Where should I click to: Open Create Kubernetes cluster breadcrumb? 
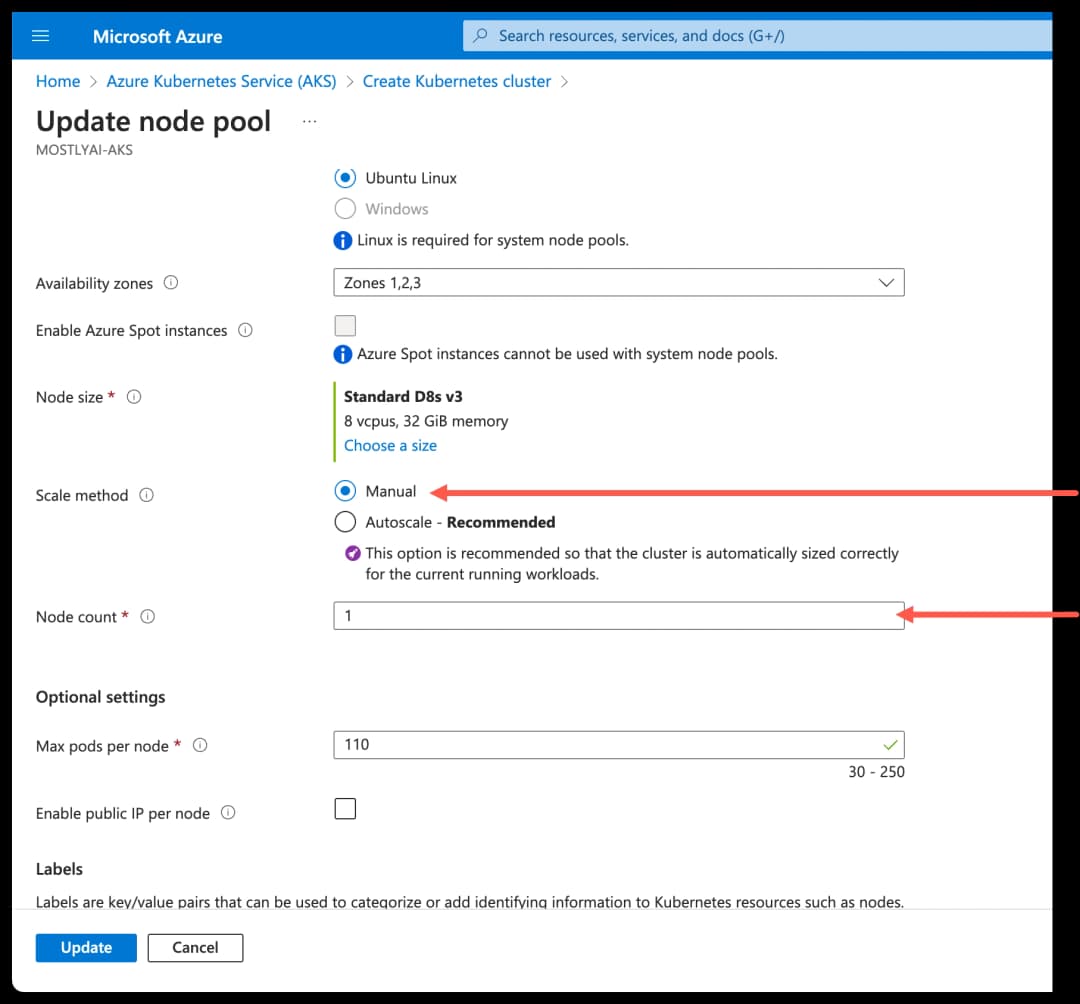456,81
